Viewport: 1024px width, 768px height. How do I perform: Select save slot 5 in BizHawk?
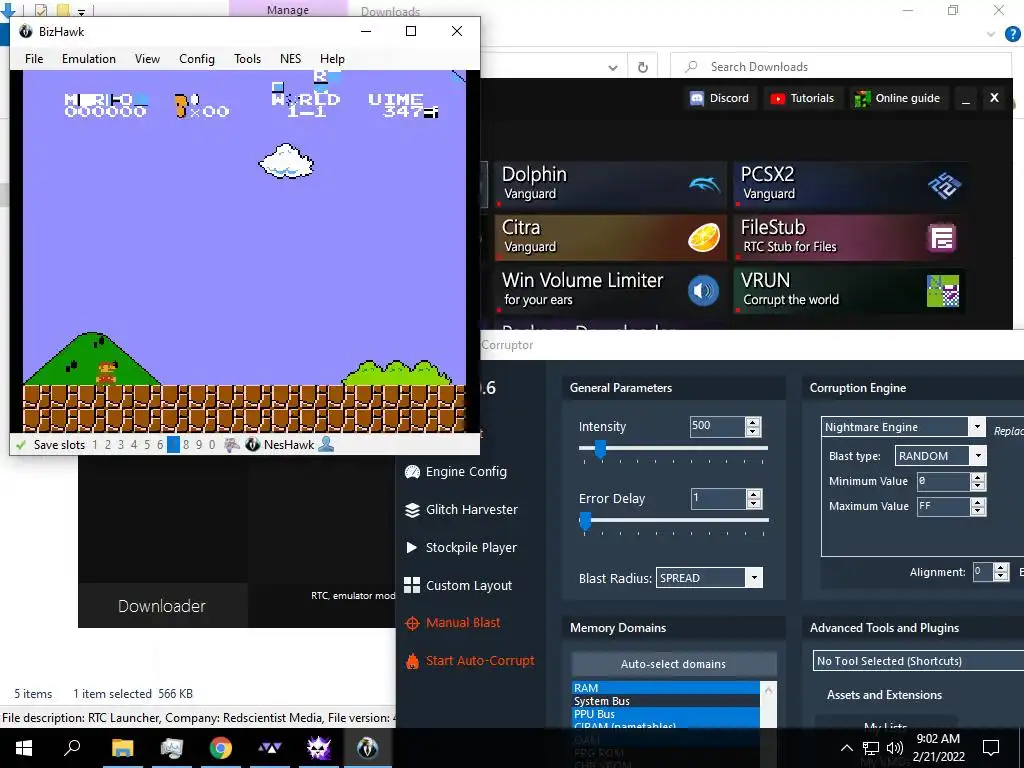[147, 445]
